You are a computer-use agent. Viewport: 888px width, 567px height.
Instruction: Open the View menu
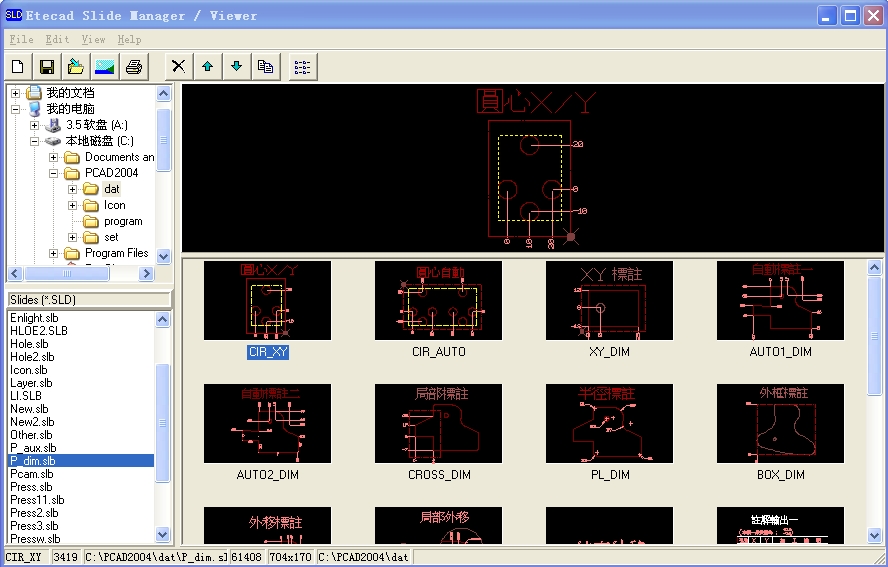93,39
